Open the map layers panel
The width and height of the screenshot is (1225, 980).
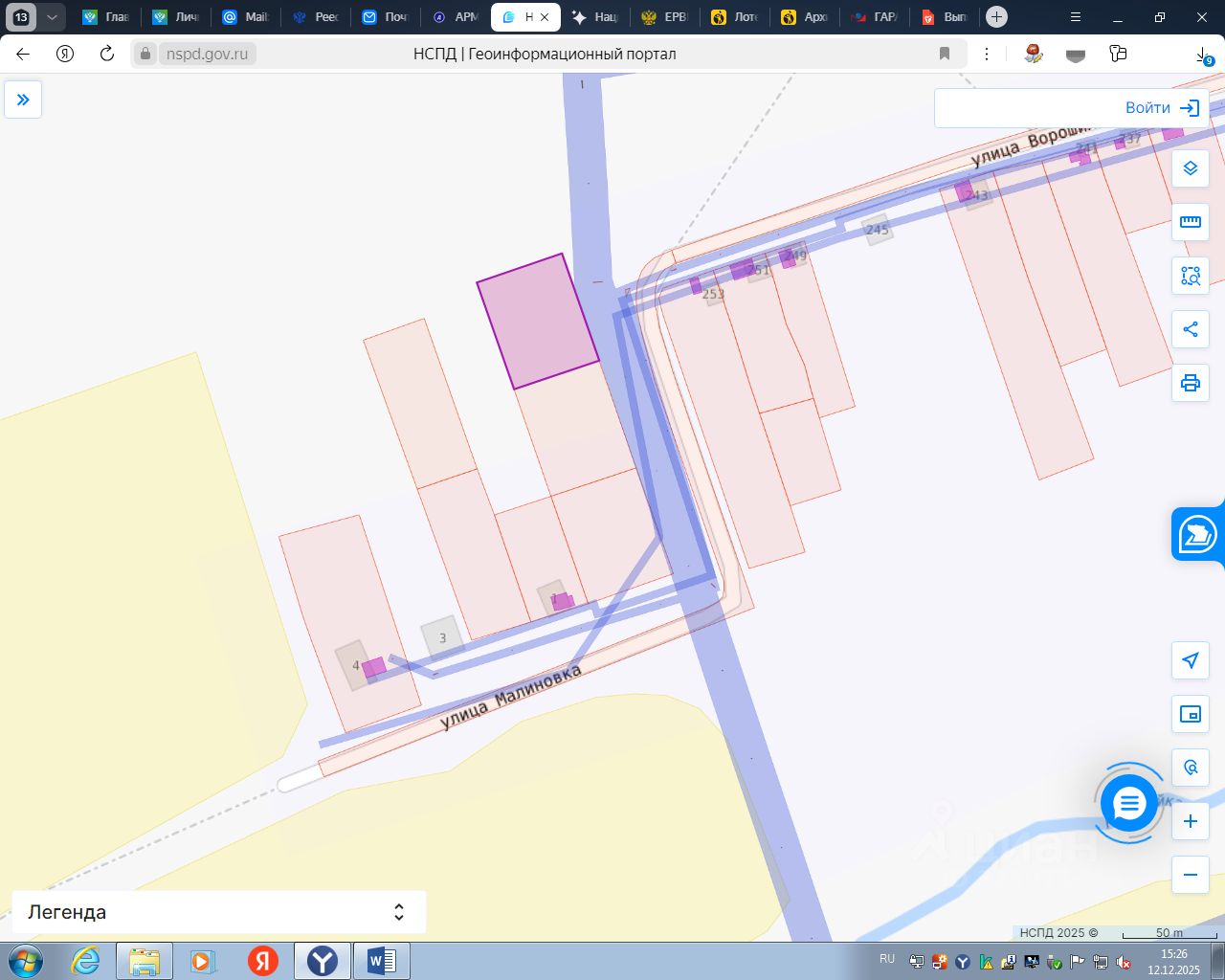click(1191, 168)
